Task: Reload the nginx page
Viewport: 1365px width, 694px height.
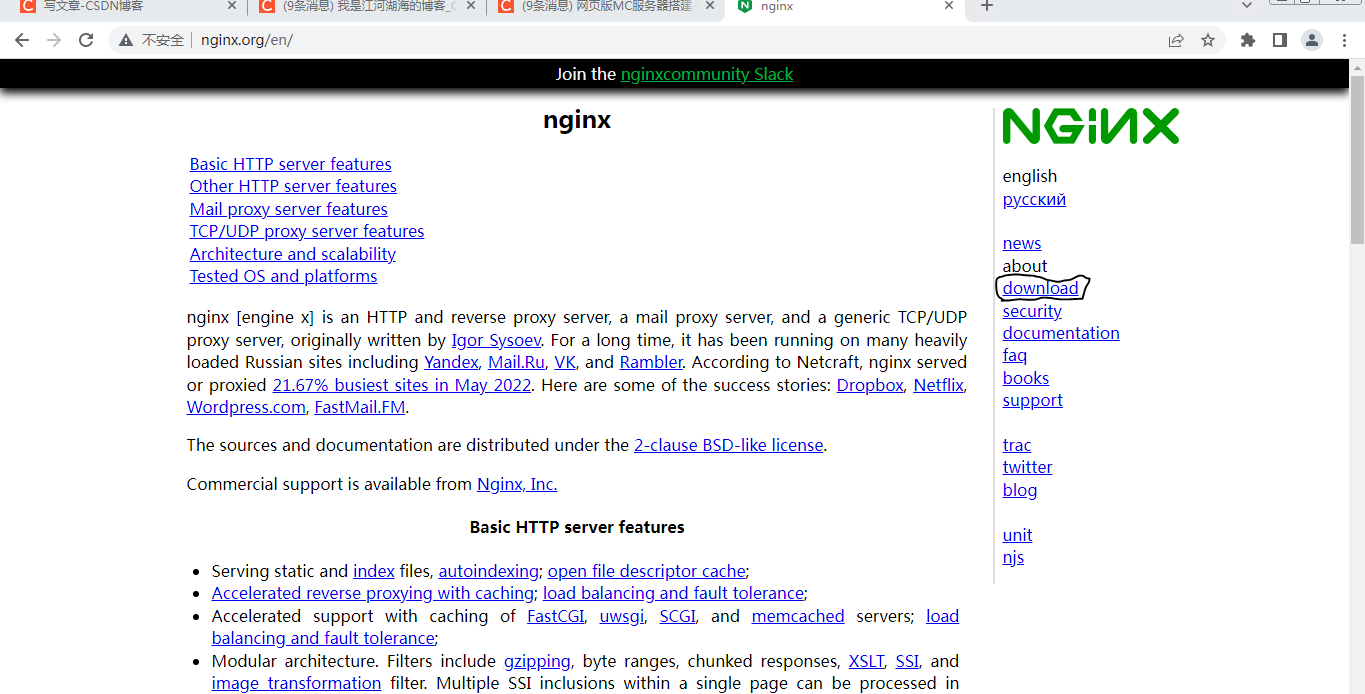Action: [86, 40]
